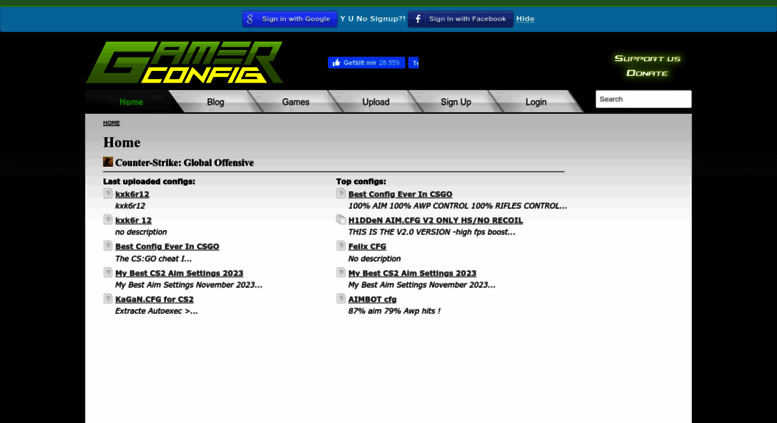Open the Sign Up tab

tap(456, 102)
